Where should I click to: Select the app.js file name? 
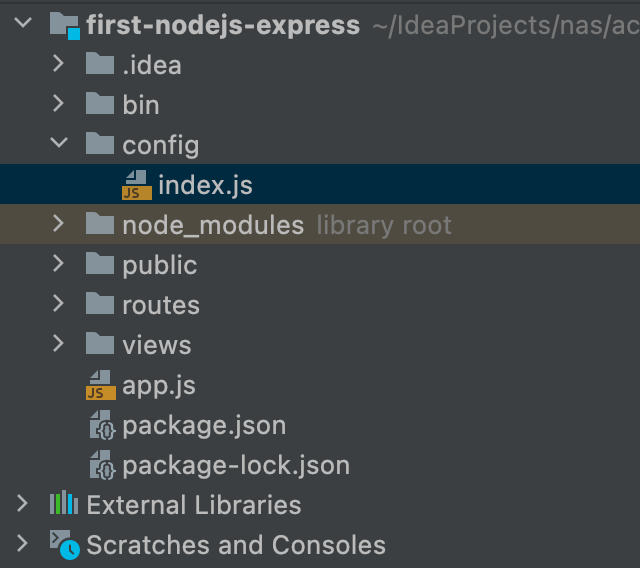159,386
